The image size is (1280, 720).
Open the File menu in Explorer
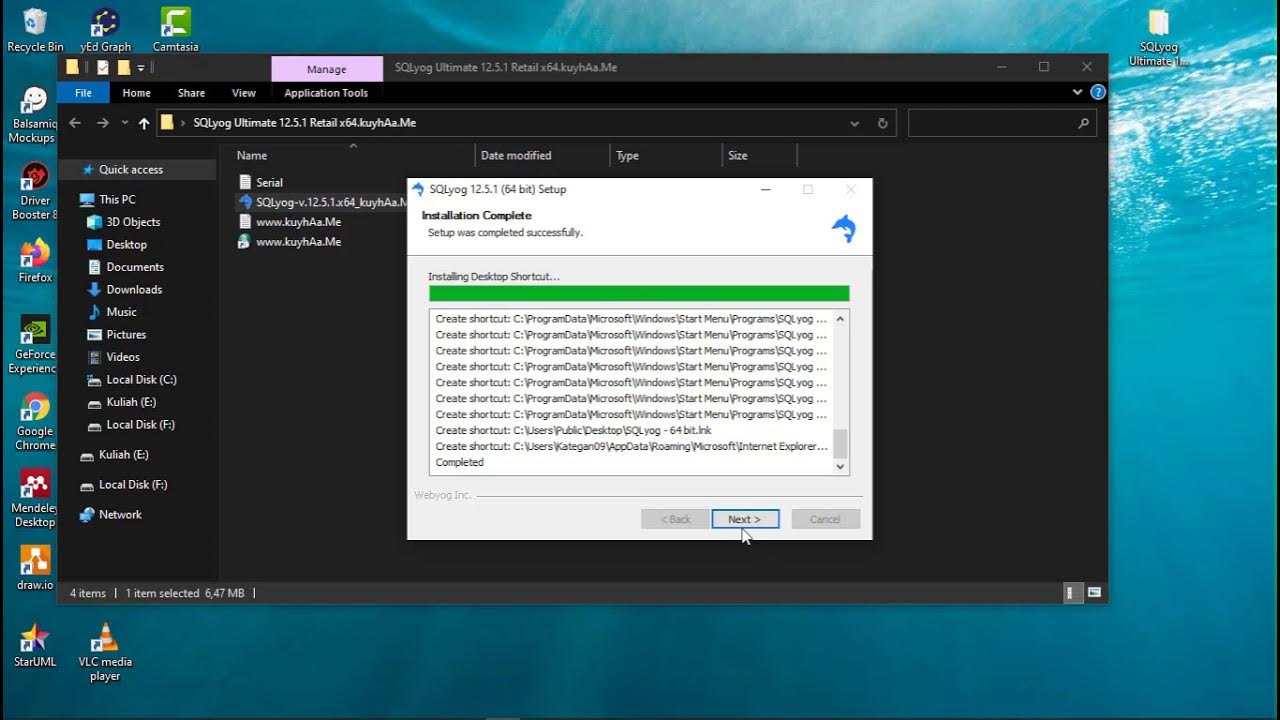(84, 93)
